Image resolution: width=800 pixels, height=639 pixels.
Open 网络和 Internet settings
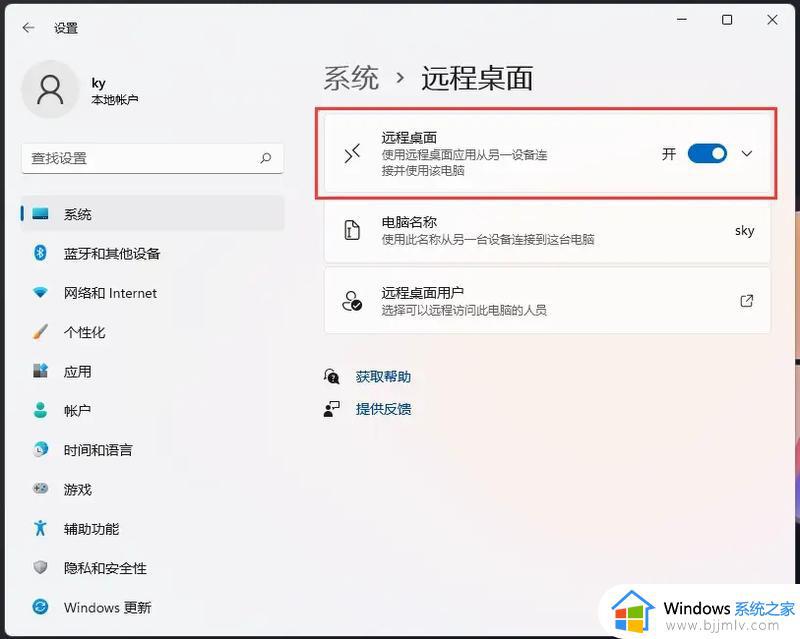coord(152,292)
